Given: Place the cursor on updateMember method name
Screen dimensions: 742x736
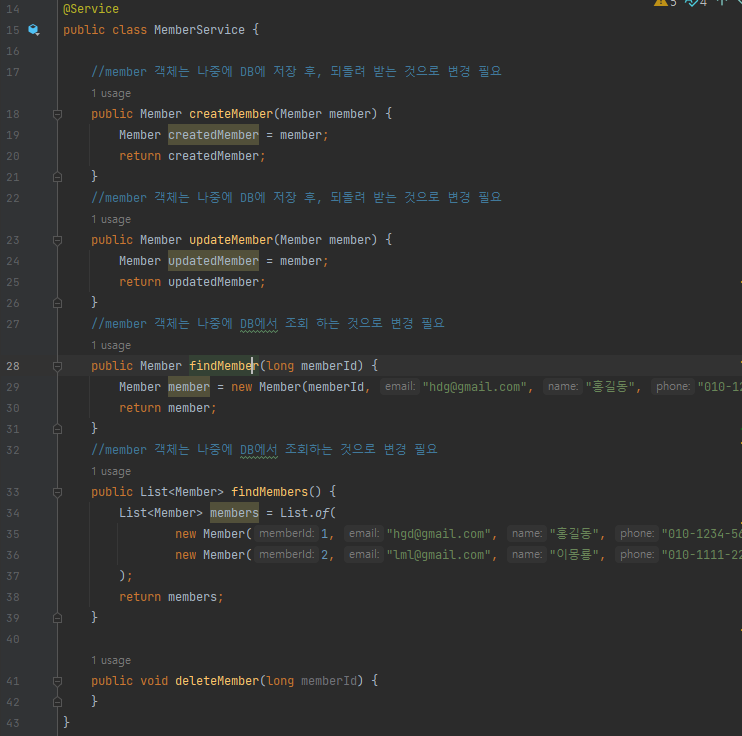Looking at the screenshot, I should pos(231,240).
